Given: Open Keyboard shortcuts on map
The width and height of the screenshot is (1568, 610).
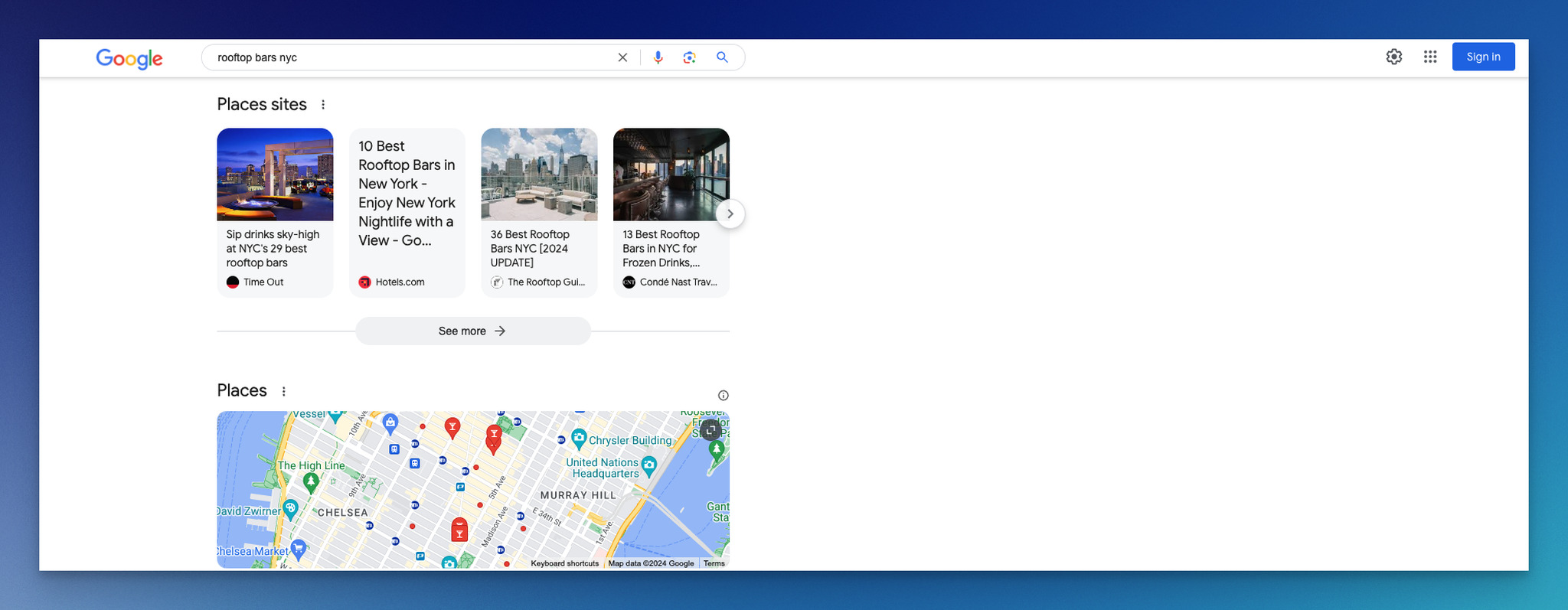Looking at the screenshot, I should pos(565,563).
